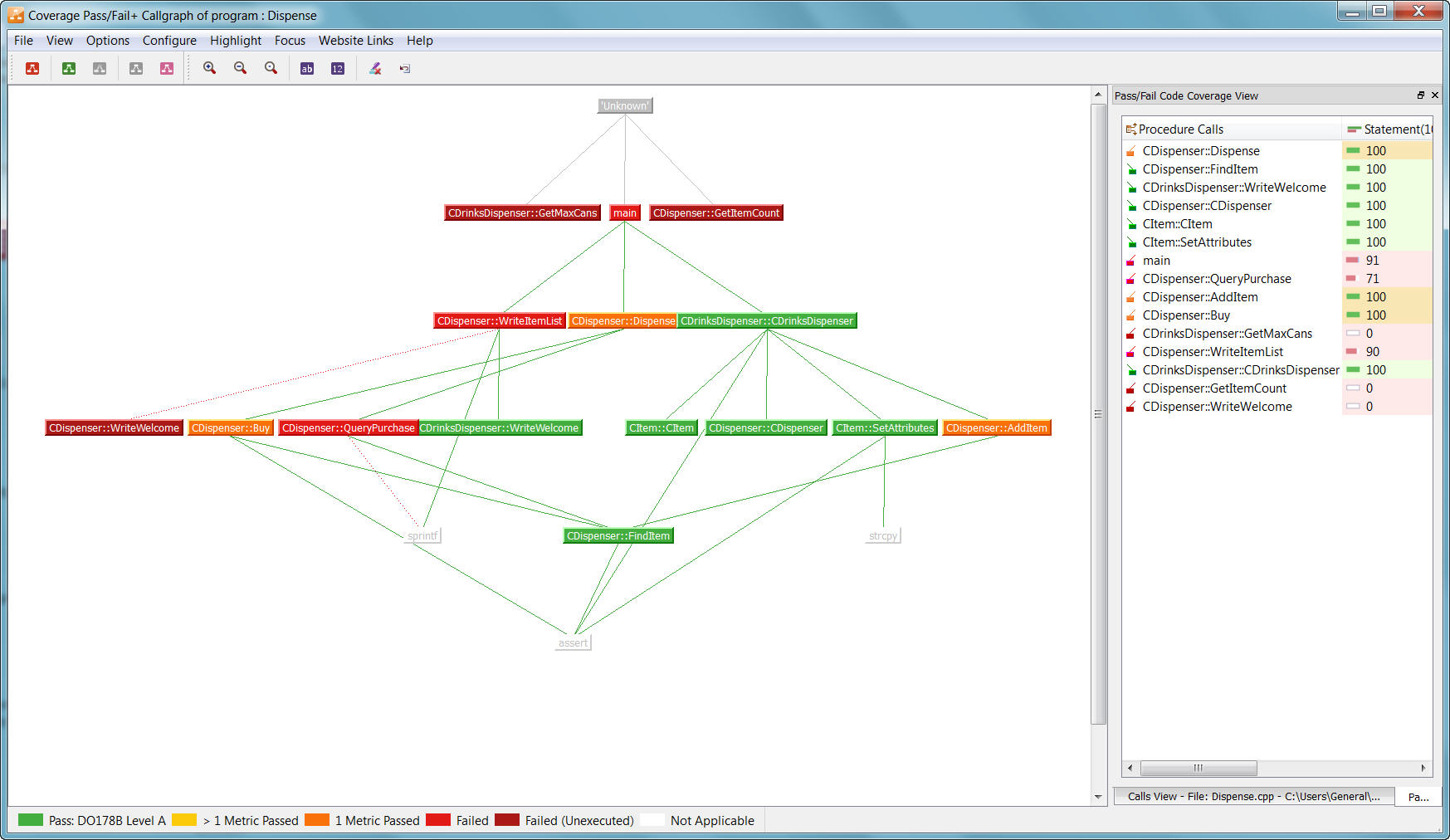Image resolution: width=1450 pixels, height=840 pixels.
Task: Open the Focus menu
Action: (x=290, y=41)
